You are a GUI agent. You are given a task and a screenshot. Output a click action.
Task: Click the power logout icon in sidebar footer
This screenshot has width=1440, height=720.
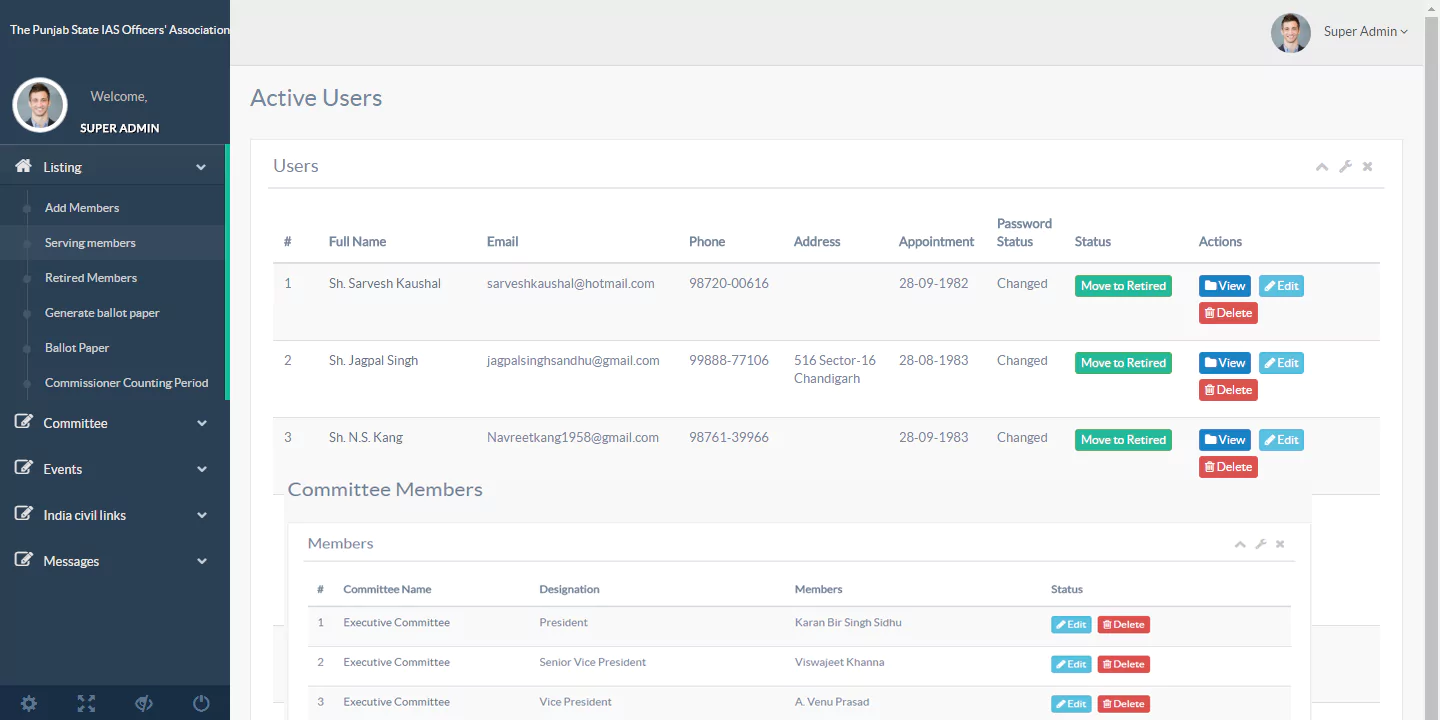click(x=201, y=704)
